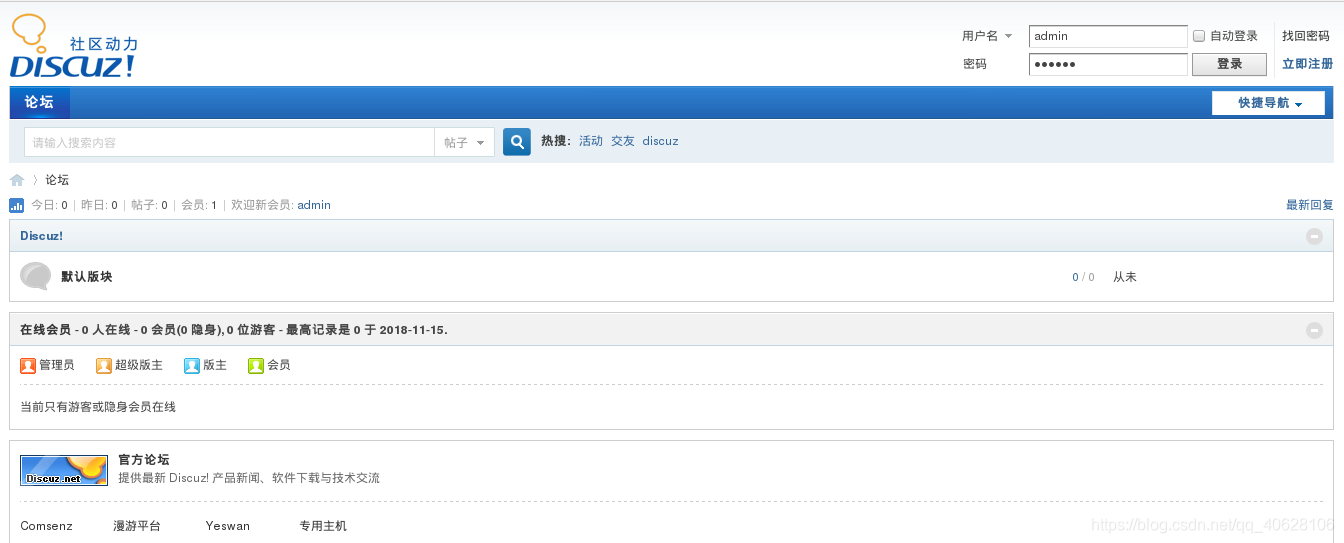
Task: Open the Yeswan friend link
Action: [x=228, y=526]
